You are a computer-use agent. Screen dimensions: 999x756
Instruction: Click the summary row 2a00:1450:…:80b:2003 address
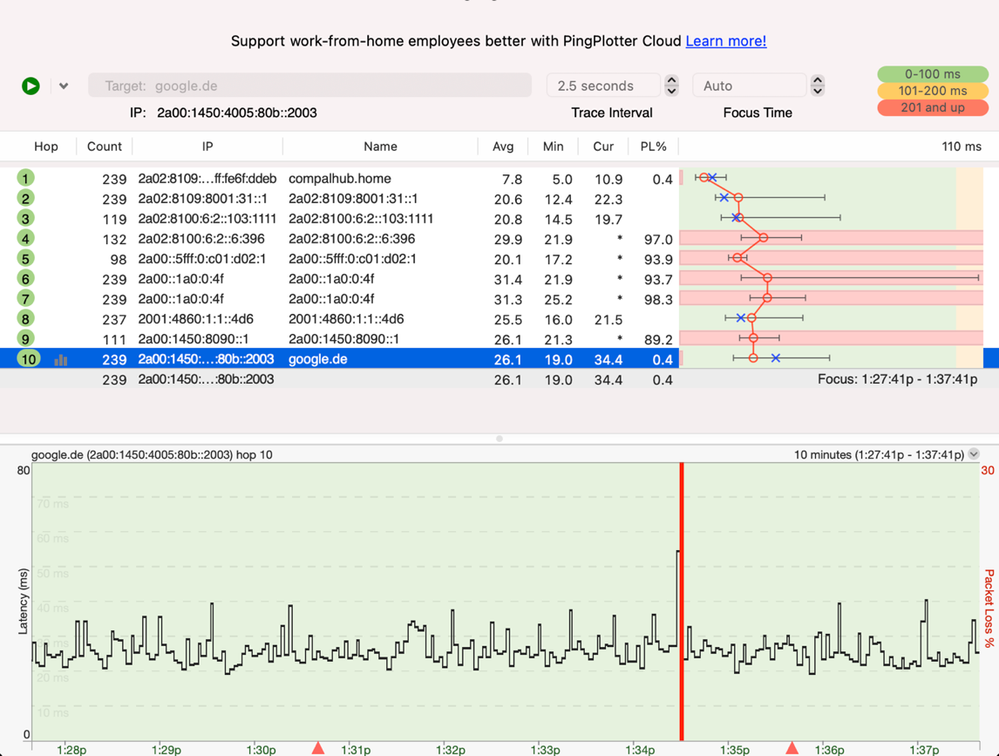pyautogui.click(x=206, y=380)
